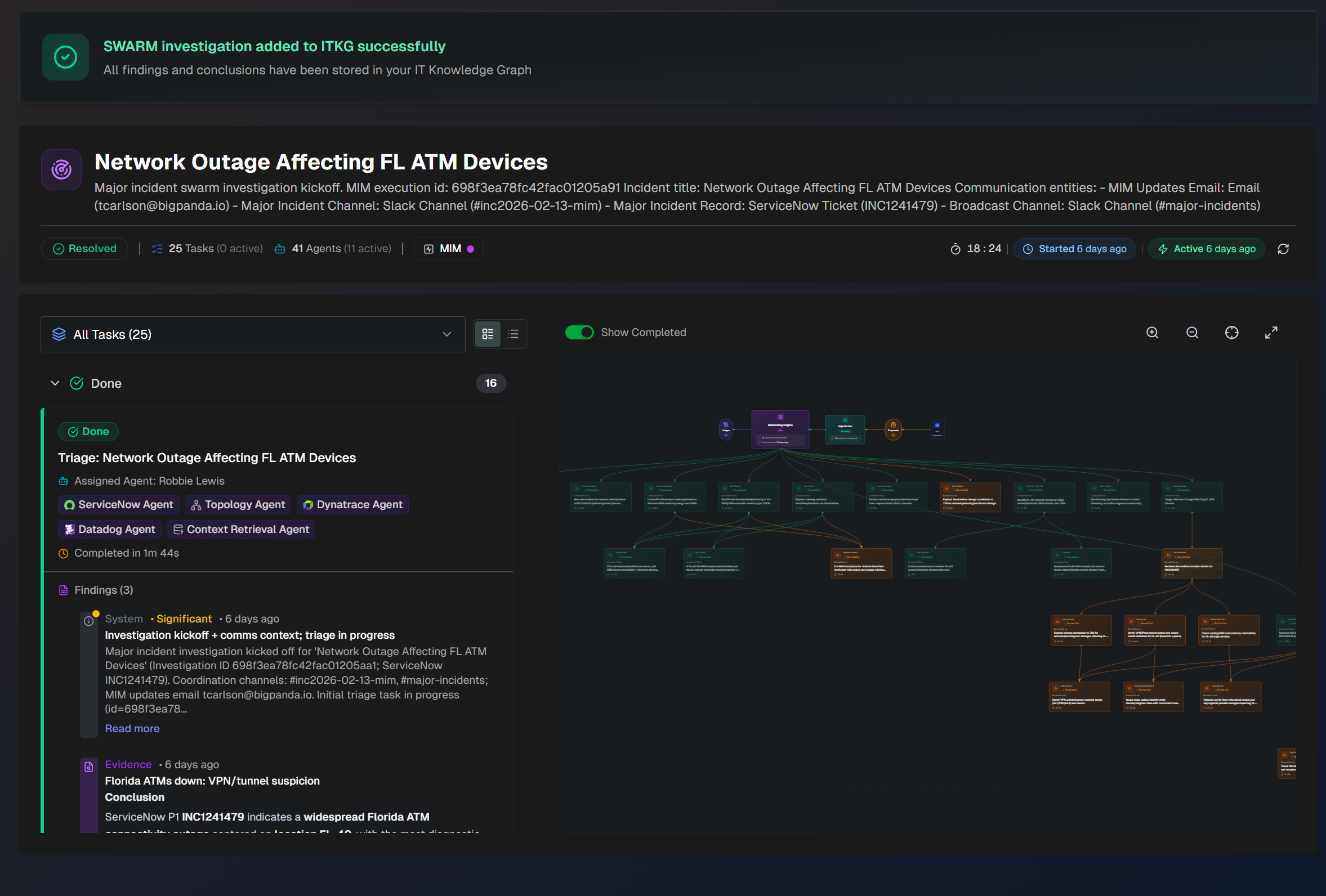
Task: Click the green success checkmark icon
Action: (66, 57)
